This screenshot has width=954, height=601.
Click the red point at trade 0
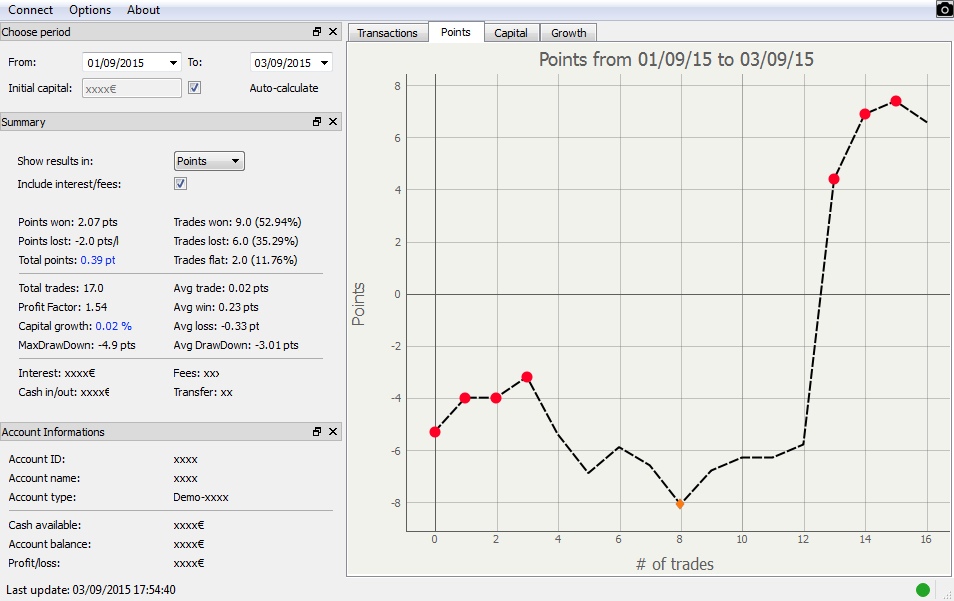click(435, 432)
